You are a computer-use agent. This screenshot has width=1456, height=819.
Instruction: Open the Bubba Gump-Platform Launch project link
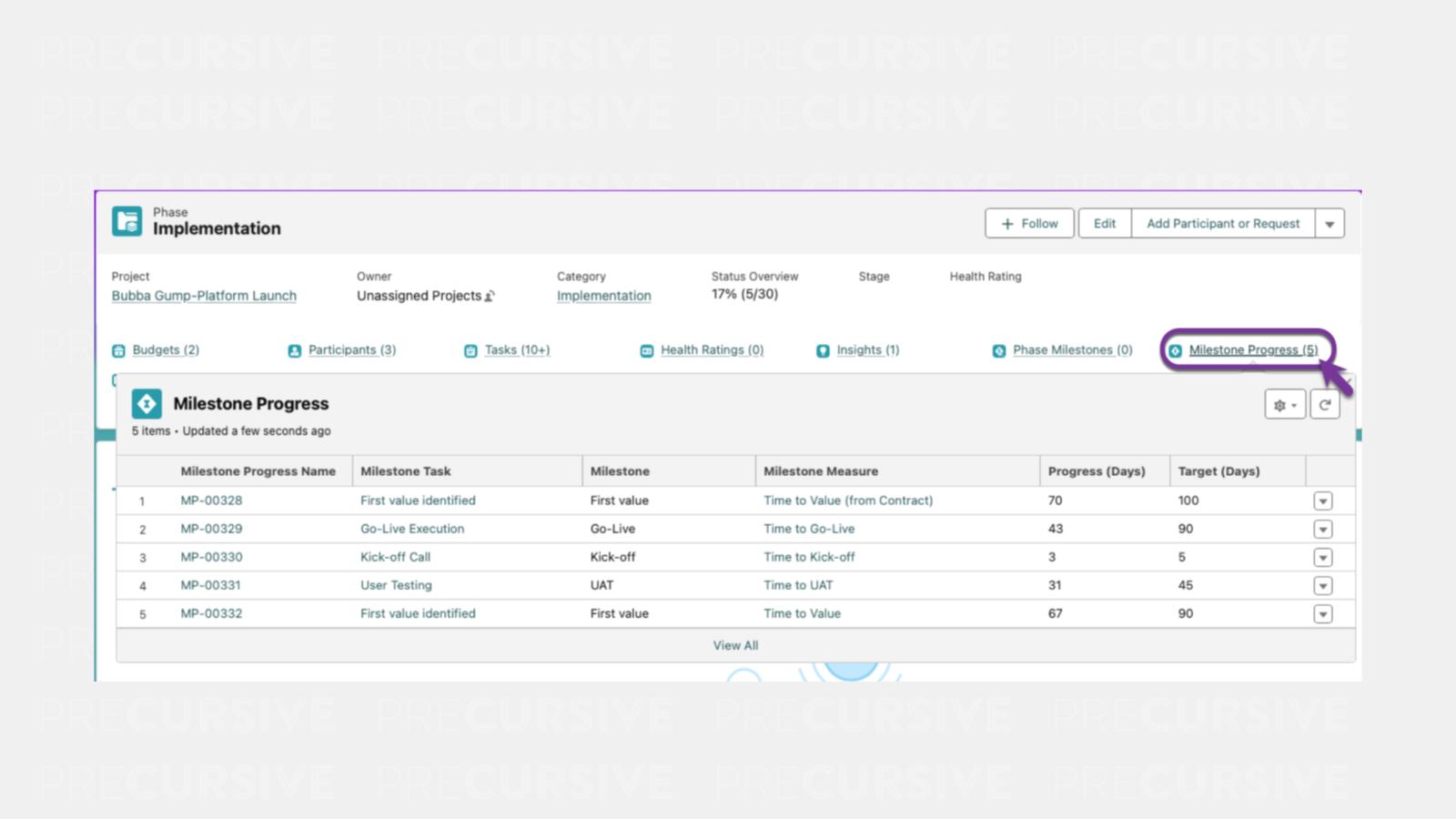[x=204, y=296]
